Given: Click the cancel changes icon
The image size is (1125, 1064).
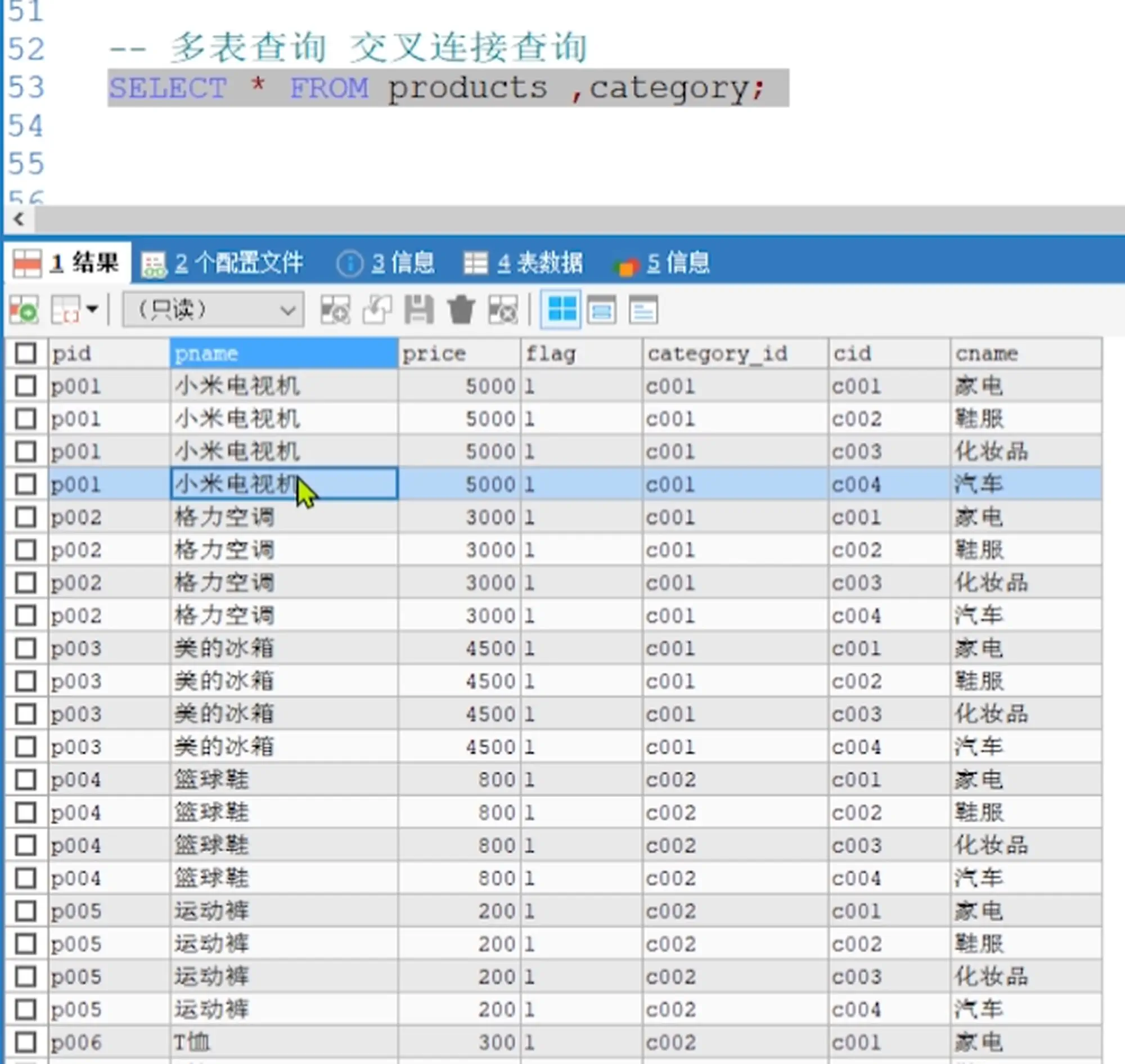Looking at the screenshot, I should pos(503,309).
